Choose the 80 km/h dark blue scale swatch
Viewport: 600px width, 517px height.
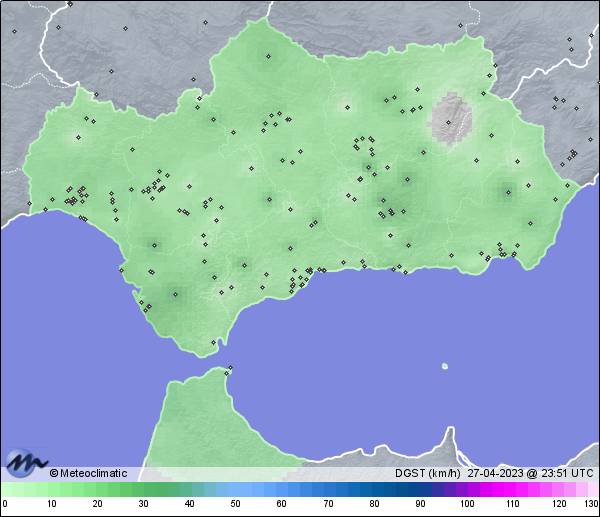(373, 490)
